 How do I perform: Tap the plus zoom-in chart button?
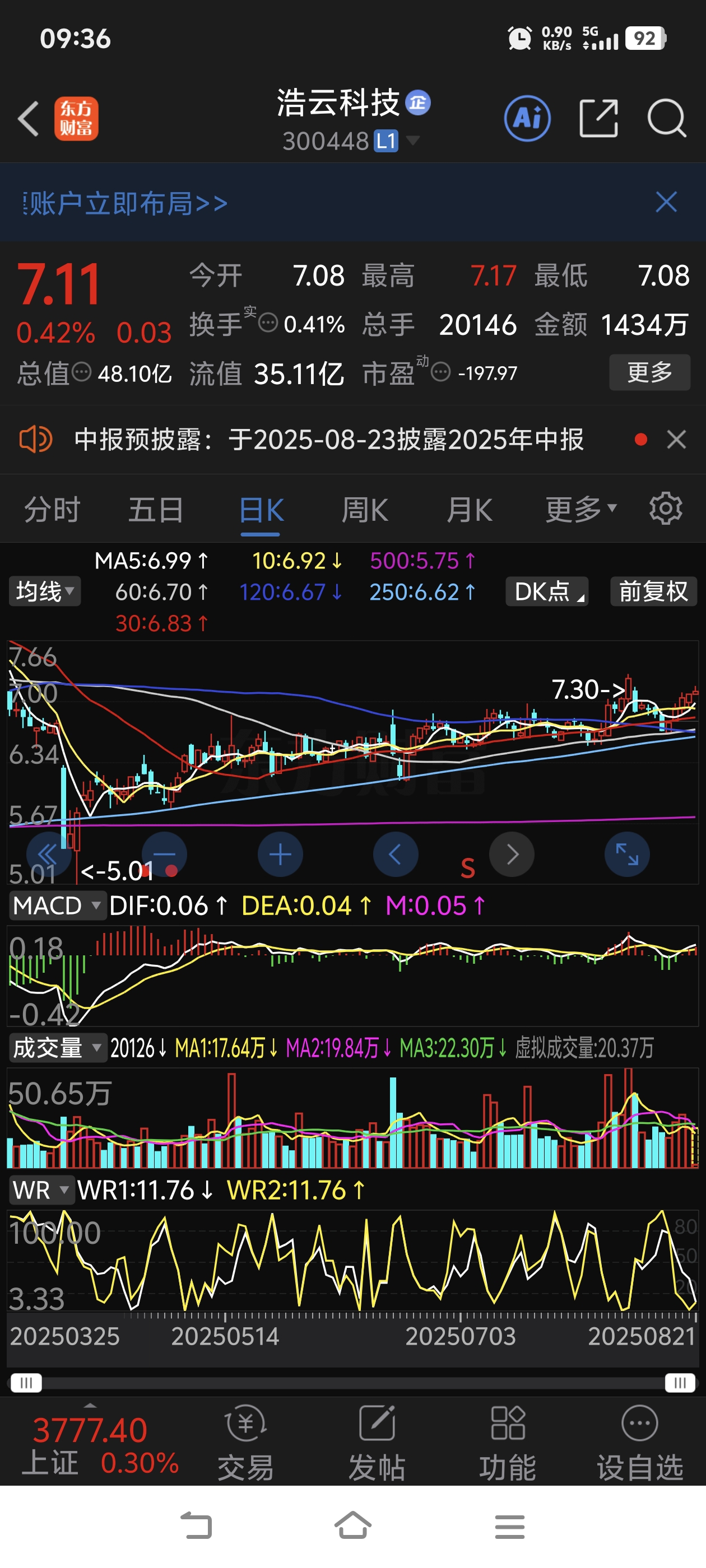(x=280, y=855)
